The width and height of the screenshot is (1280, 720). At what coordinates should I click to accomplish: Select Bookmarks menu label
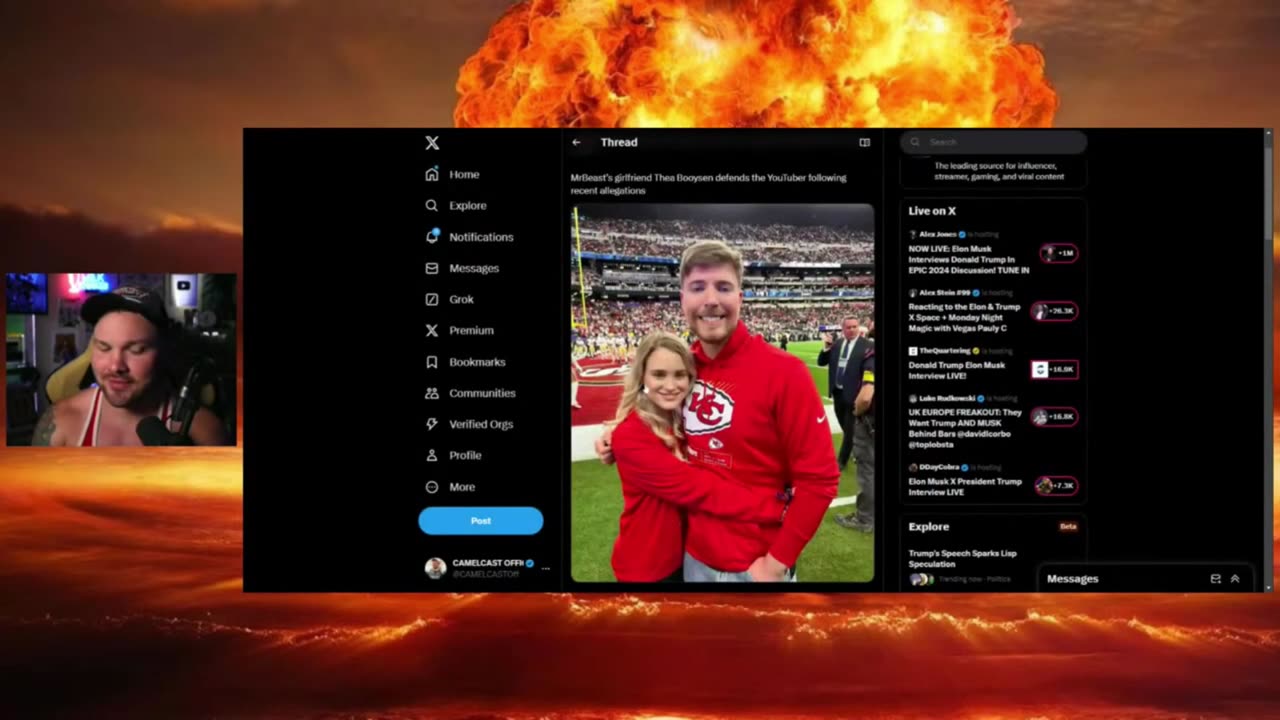coord(477,362)
